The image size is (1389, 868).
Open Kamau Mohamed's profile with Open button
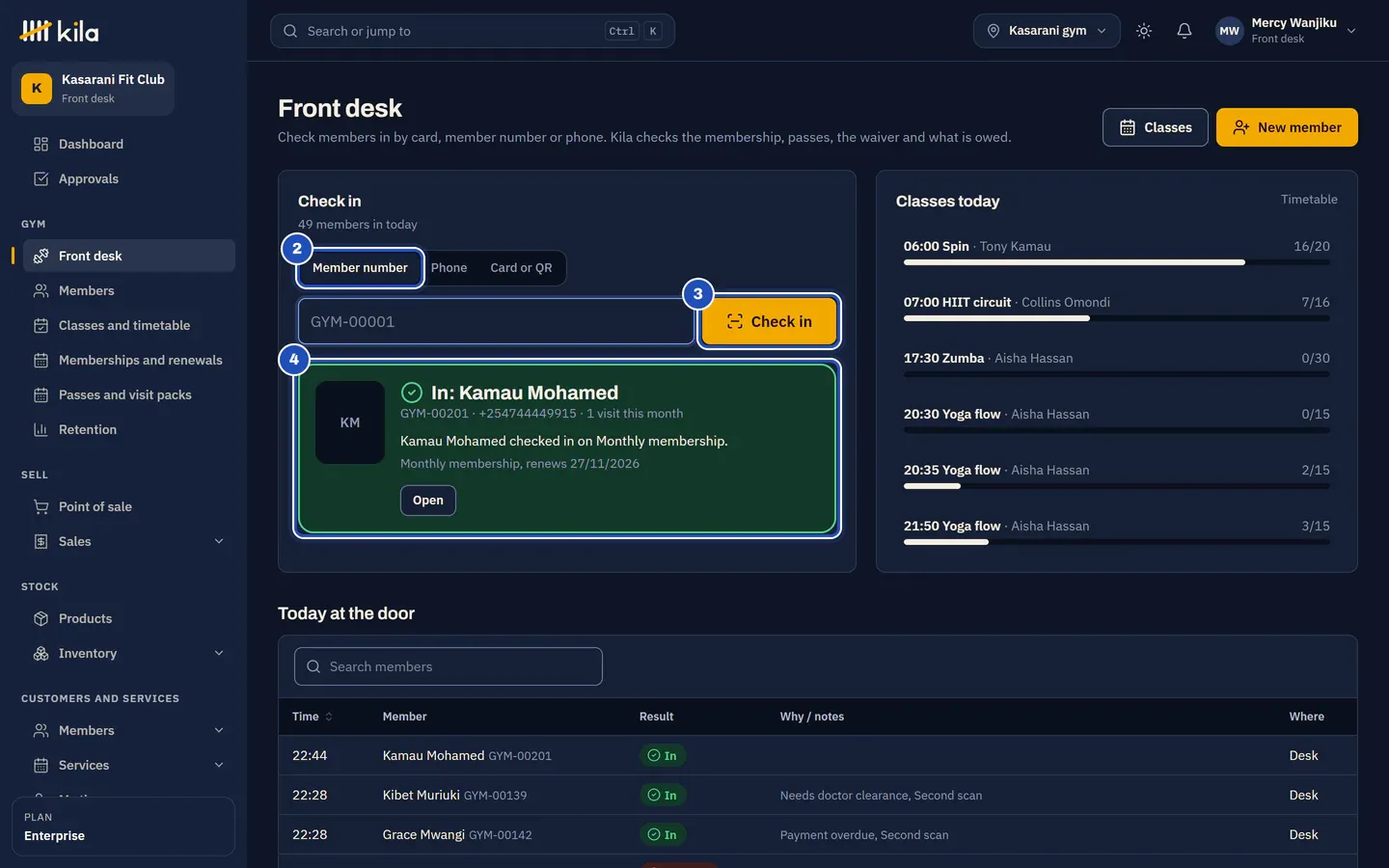tap(428, 501)
